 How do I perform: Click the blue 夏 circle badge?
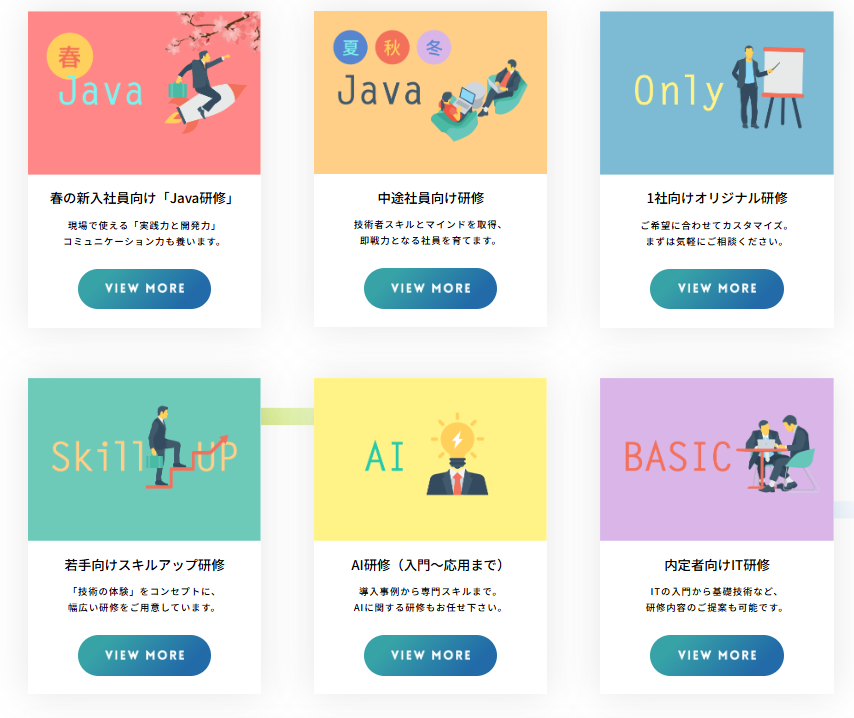pos(350,47)
